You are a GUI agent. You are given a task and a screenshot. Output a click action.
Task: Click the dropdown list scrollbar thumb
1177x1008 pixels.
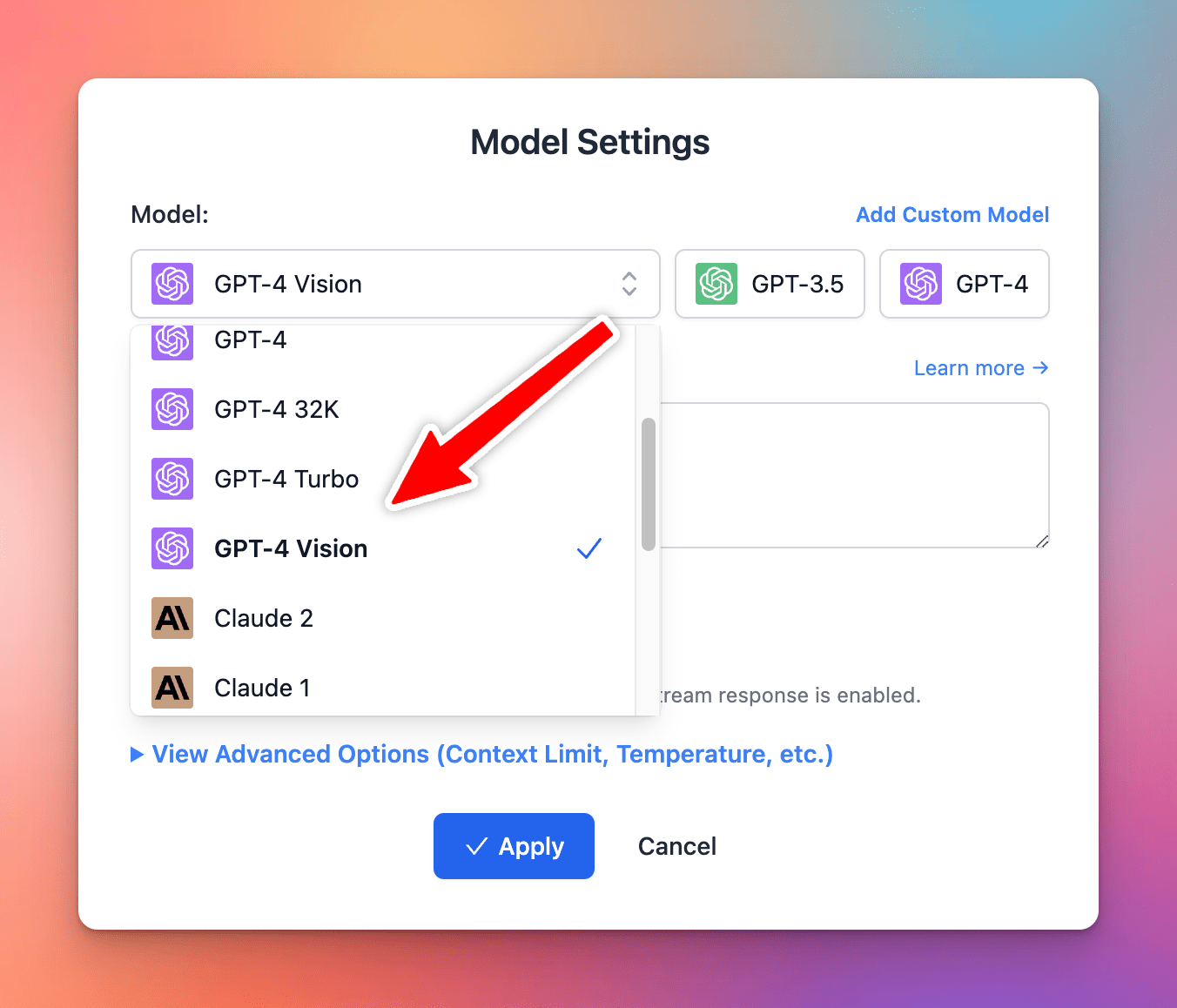pyautogui.click(x=648, y=484)
